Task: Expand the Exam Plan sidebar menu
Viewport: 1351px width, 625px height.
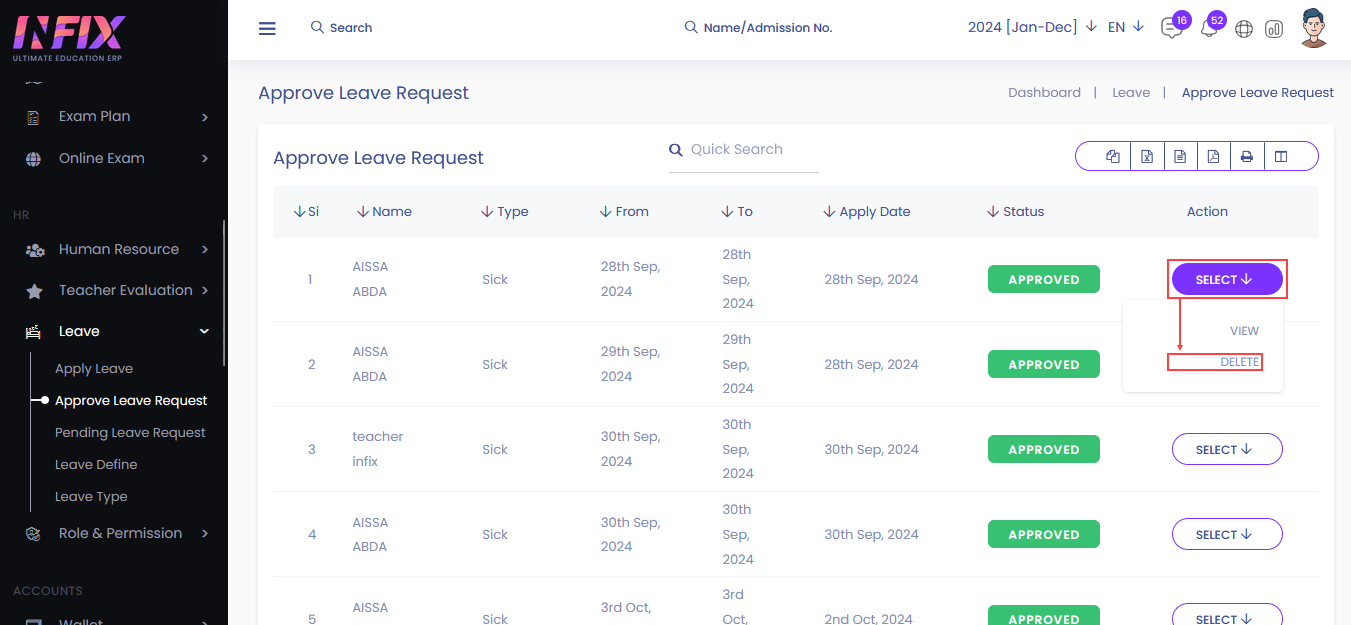Action: pos(117,116)
